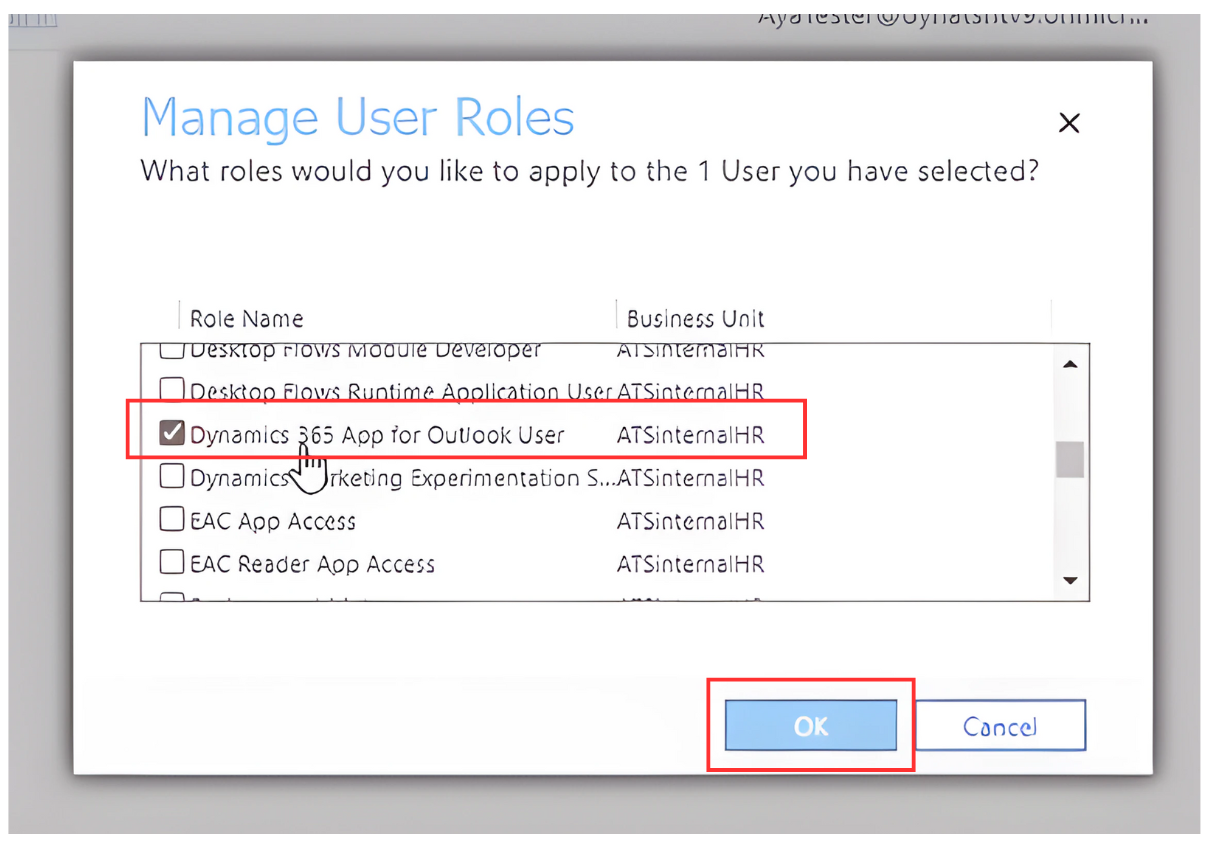The height and width of the screenshot is (843, 1215).
Task: Sort by the Business Unit column header
Action: [x=695, y=319]
